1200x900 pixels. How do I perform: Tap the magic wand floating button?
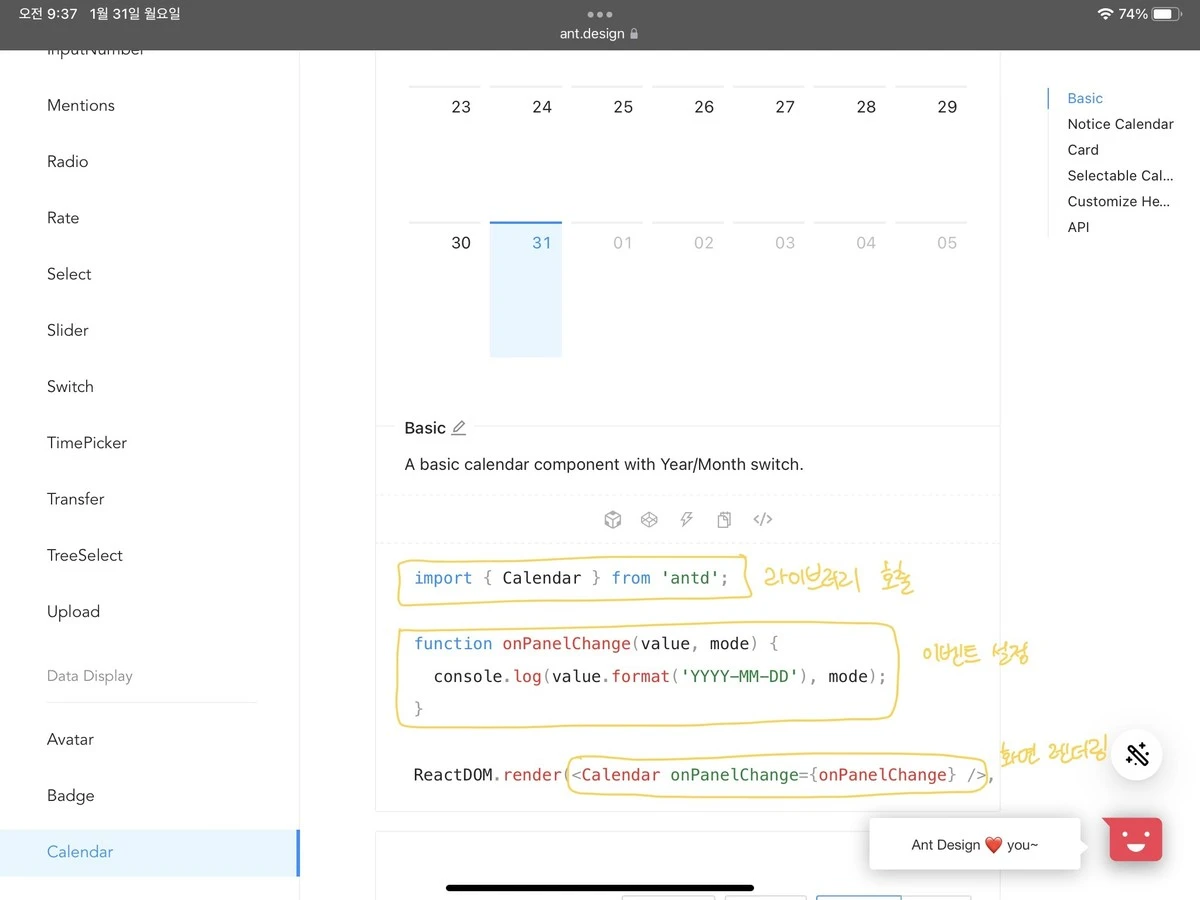click(1136, 754)
